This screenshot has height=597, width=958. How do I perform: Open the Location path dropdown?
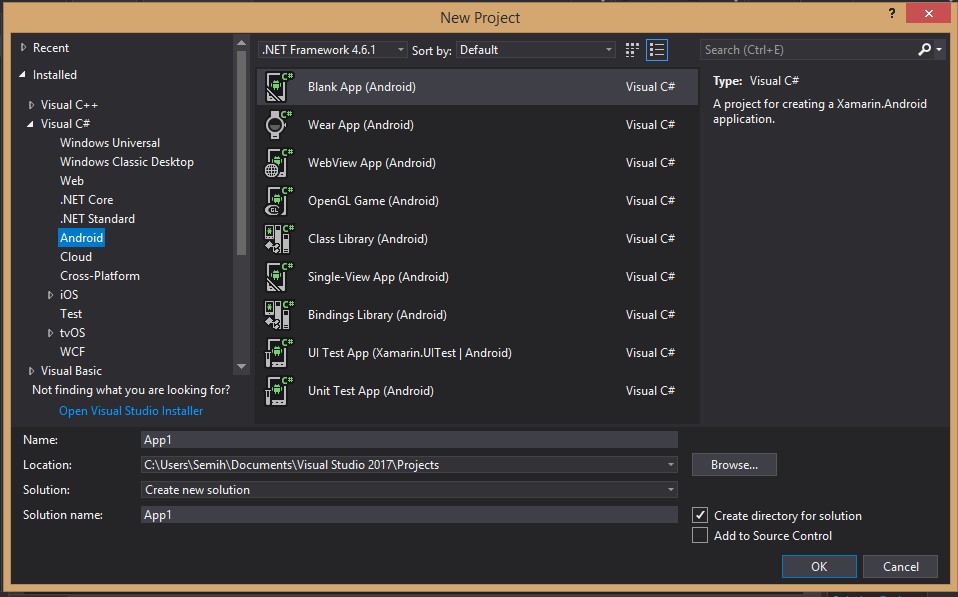[670, 465]
